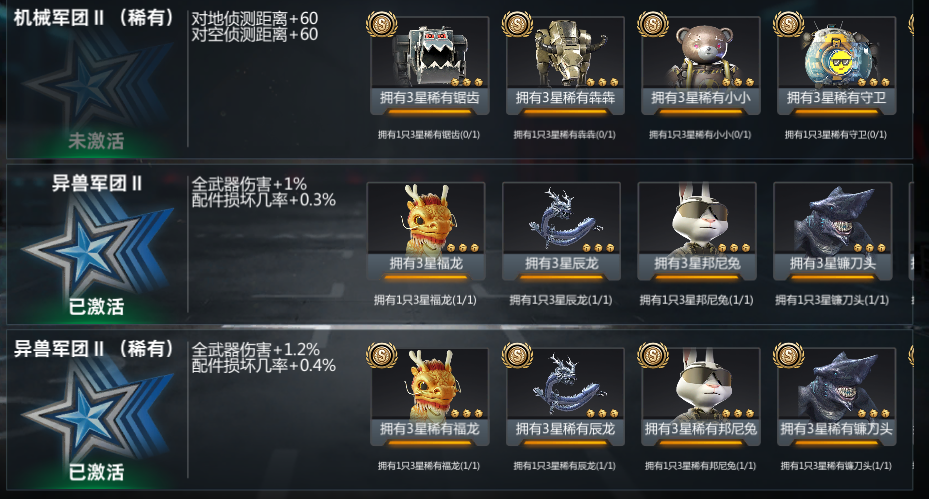Open the rare 守卫 round robot card
This screenshot has width=929, height=499.
coord(837,65)
